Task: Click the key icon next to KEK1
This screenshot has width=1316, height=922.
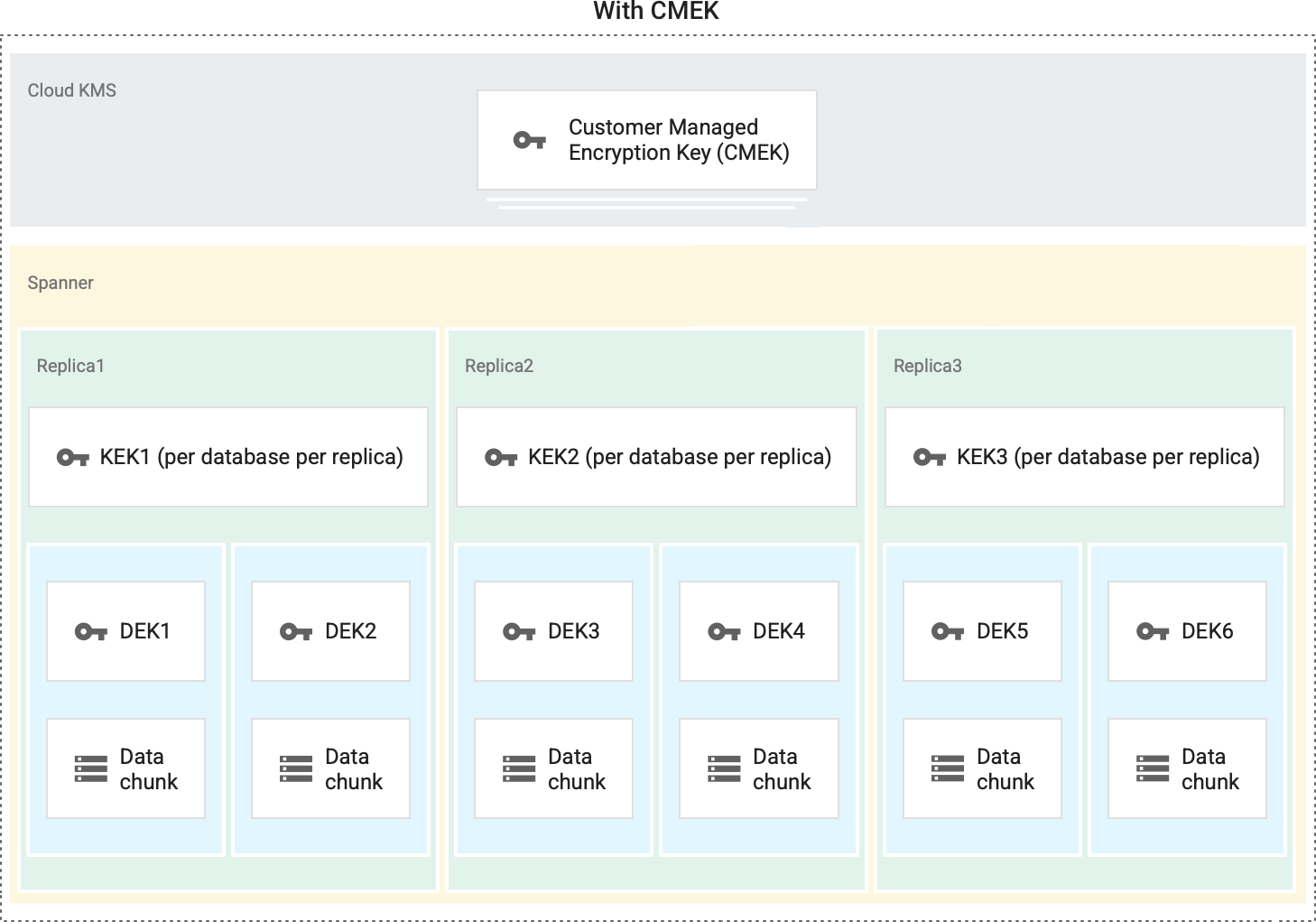Action: 73,458
